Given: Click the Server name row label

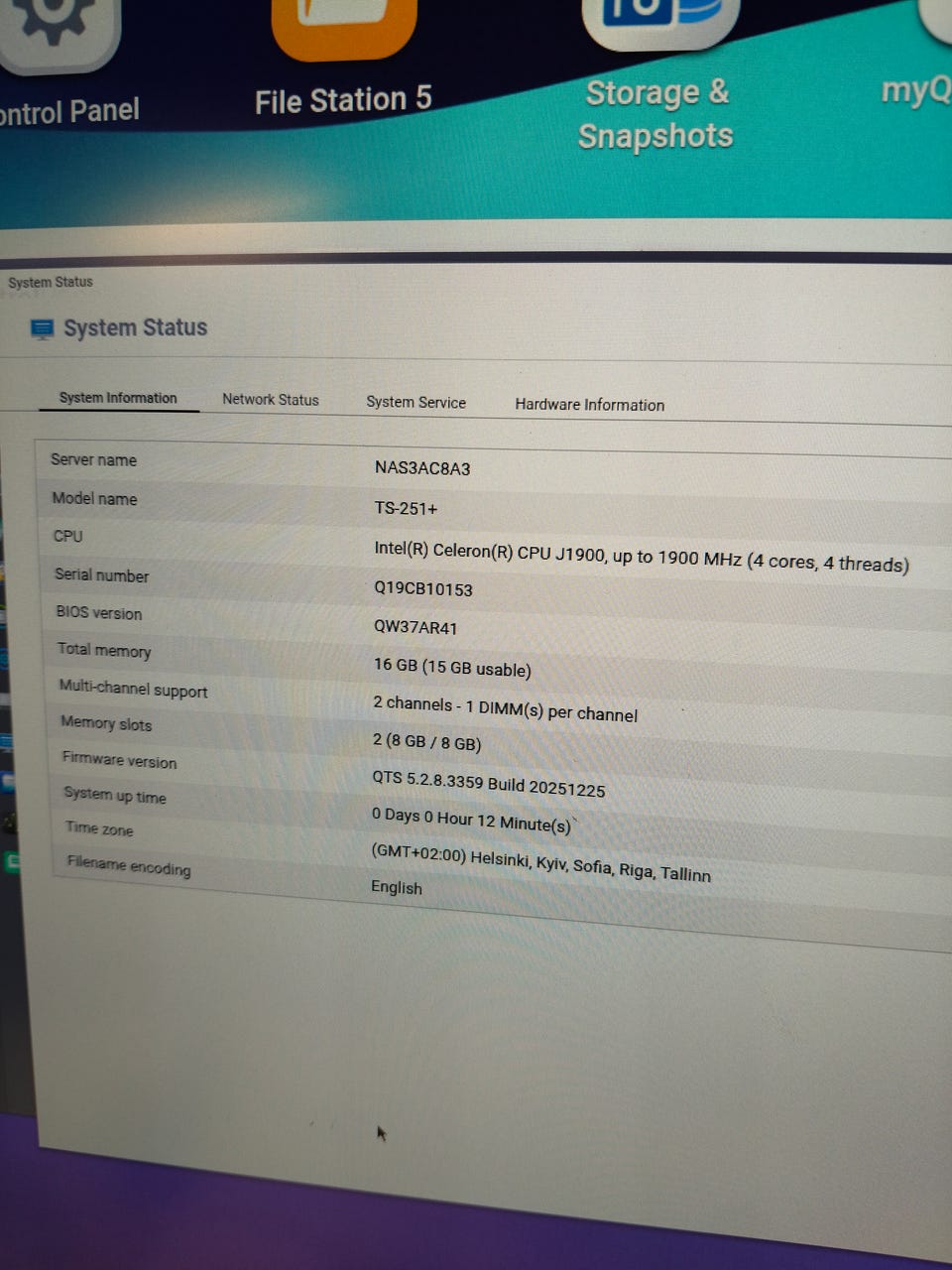Looking at the screenshot, I should (93, 459).
